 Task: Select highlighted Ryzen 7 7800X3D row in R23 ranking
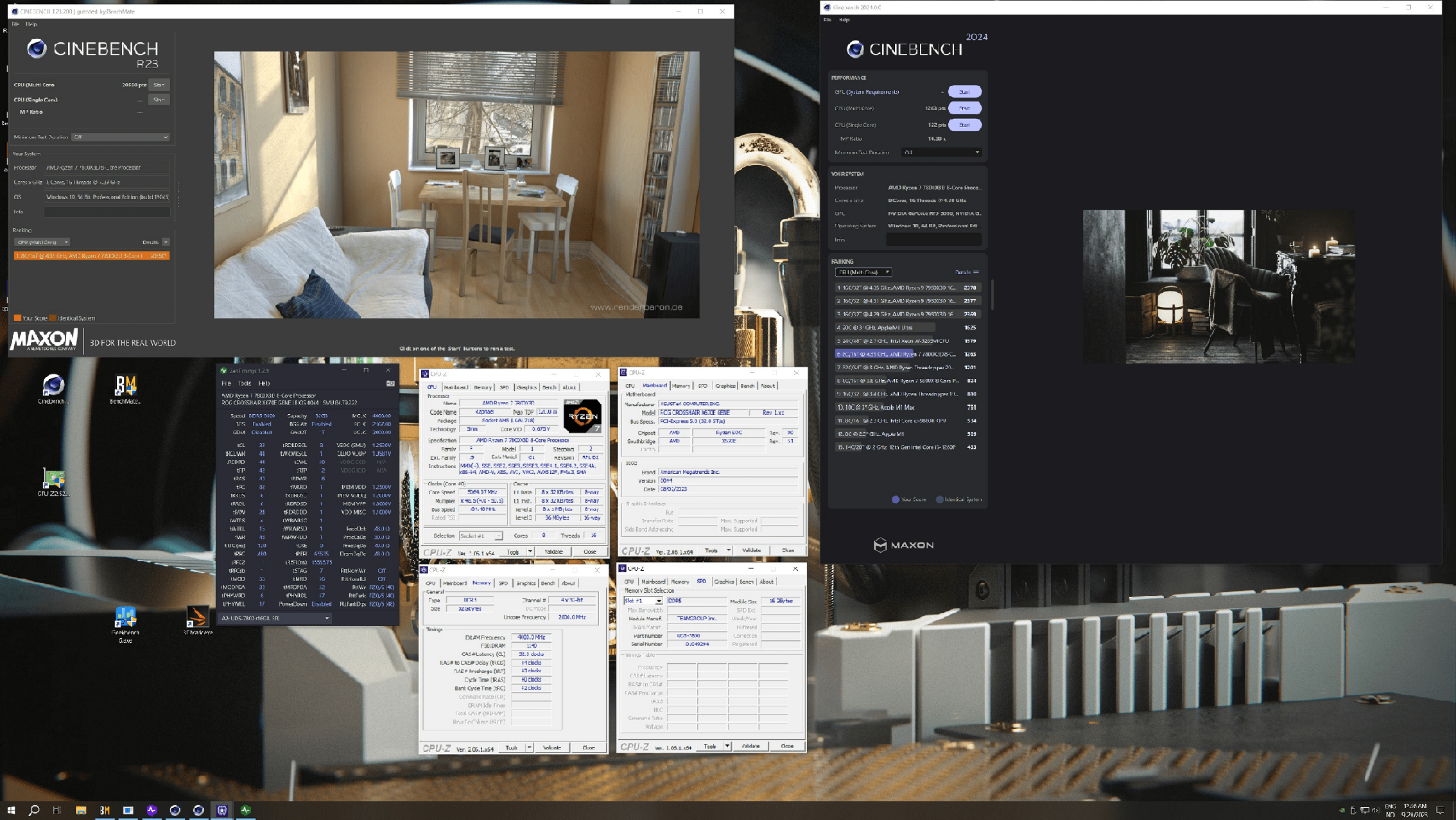pyautogui.click(x=92, y=256)
